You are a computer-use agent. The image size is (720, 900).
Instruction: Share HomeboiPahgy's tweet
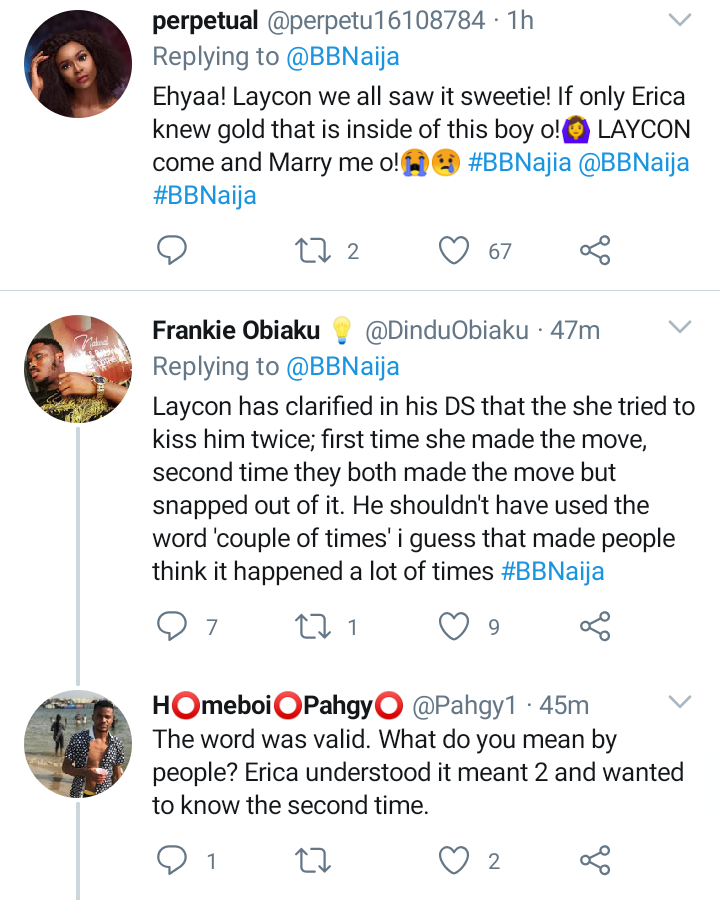tap(595, 860)
